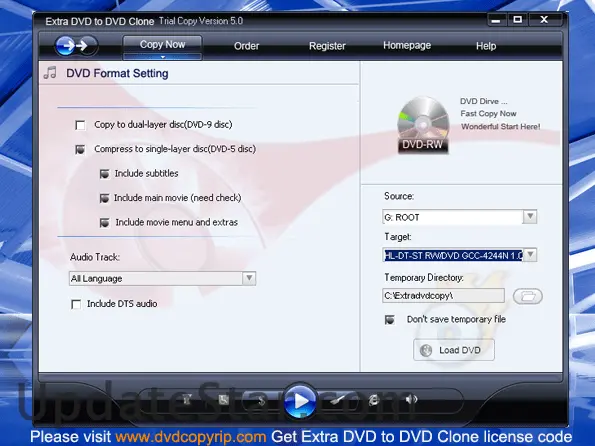Click the 'Fast Copy Now' text

[x=488, y=113]
